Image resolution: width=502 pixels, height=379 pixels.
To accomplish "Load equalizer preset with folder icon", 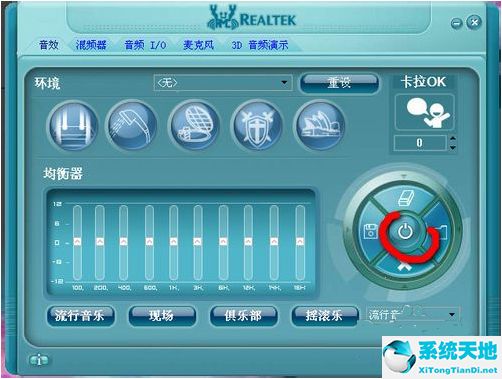I will pyautogui.click(x=442, y=232).
